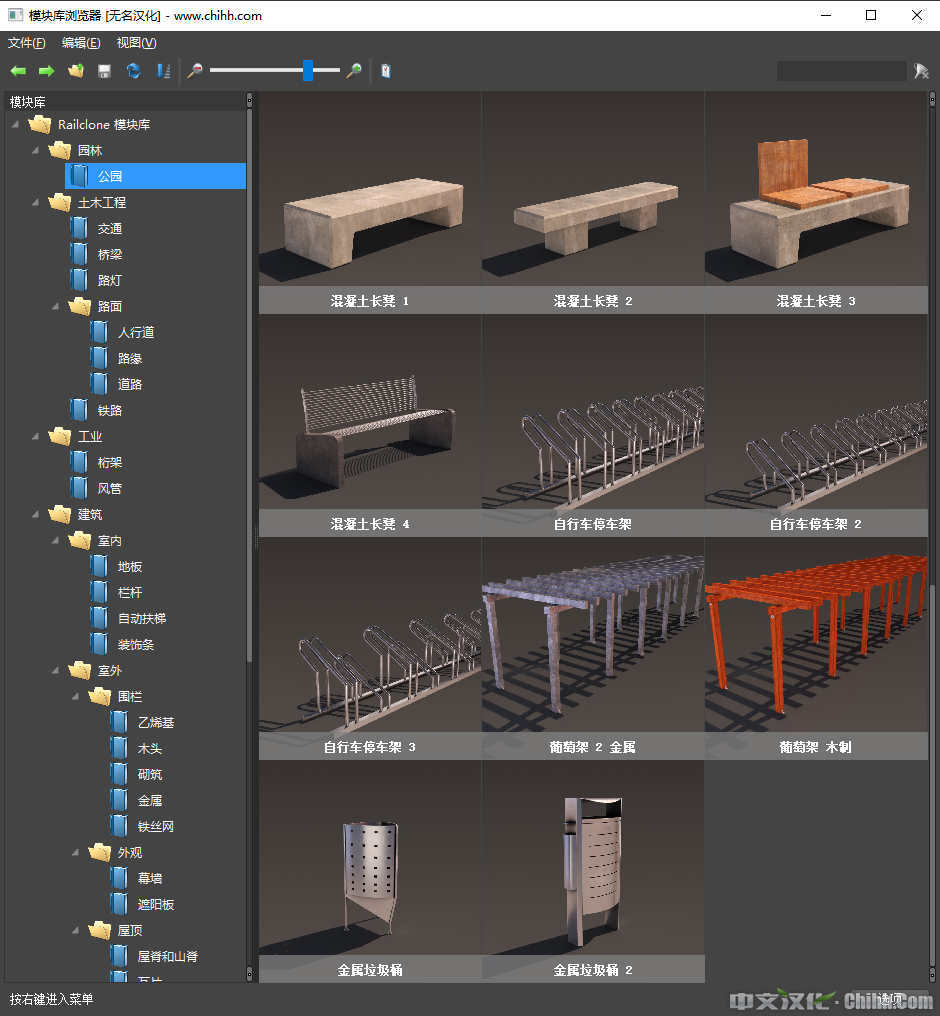Image resolution: width=940 pixels, height=1016 pixels.
Task: Click the blue refresh icon in toolbar
Action: (x=133, y=71)
